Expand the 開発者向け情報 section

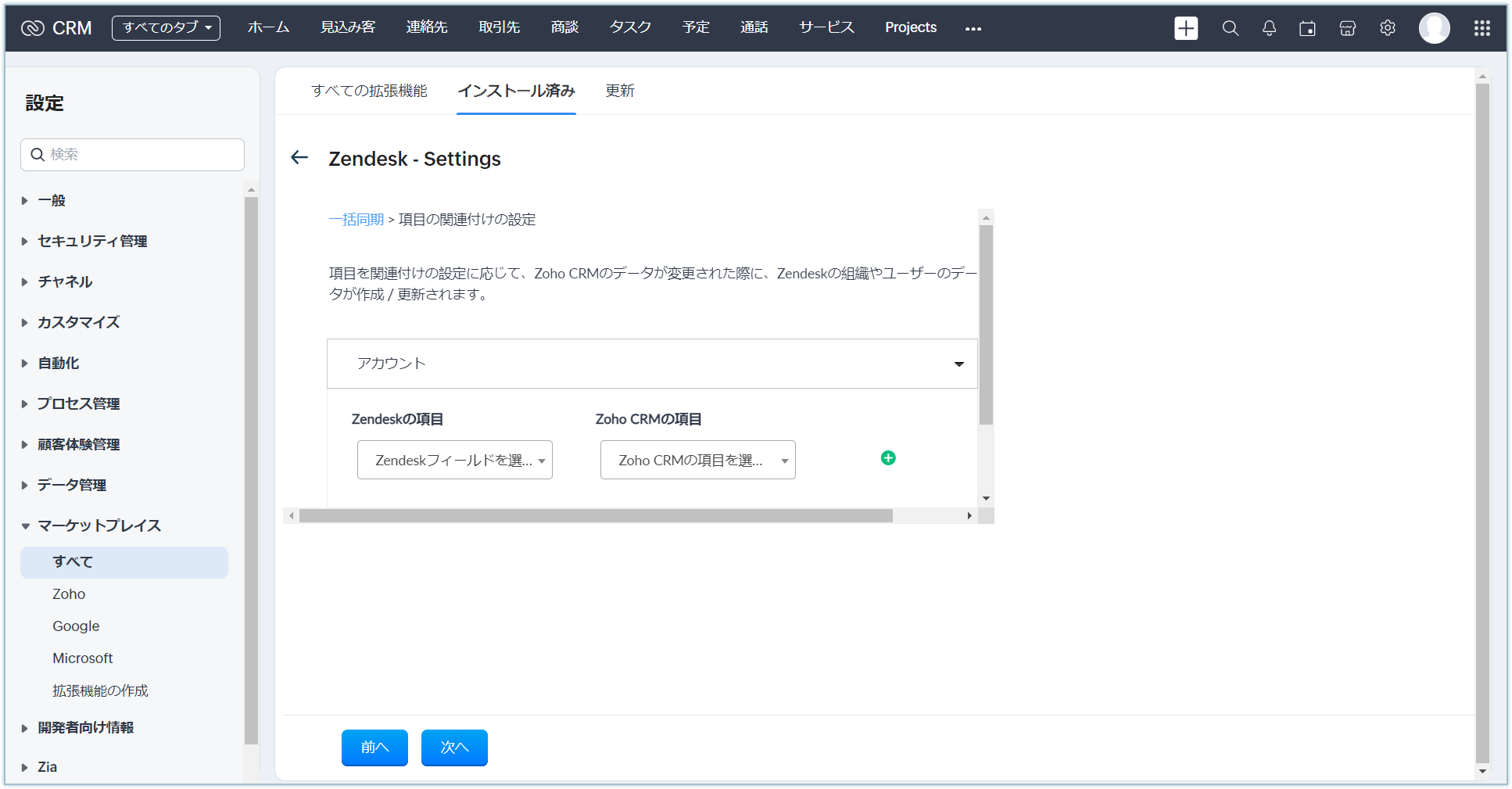(x=85, y=727)
